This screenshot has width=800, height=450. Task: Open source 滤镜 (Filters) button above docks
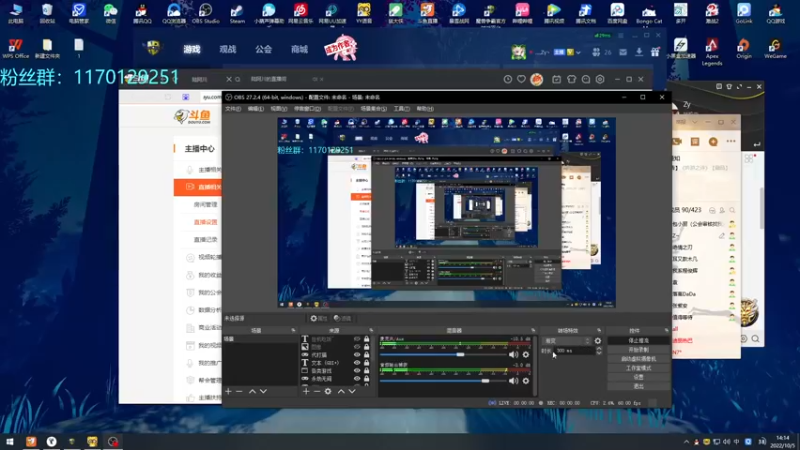click(x=342, y=318)
